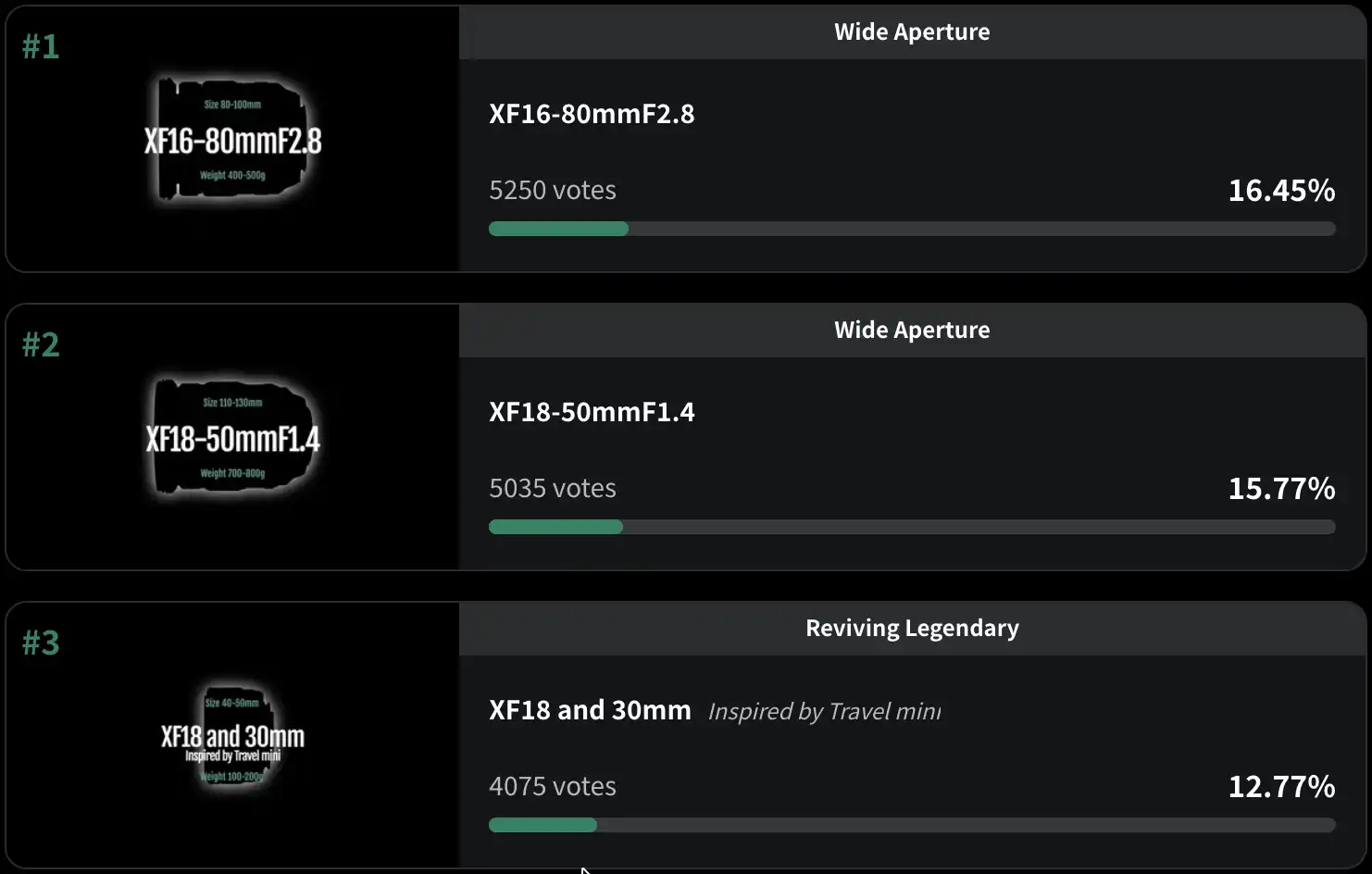
Task: Click the 16.45% vote progress bar
Action: pyautogui.click(x=912, y=229)
